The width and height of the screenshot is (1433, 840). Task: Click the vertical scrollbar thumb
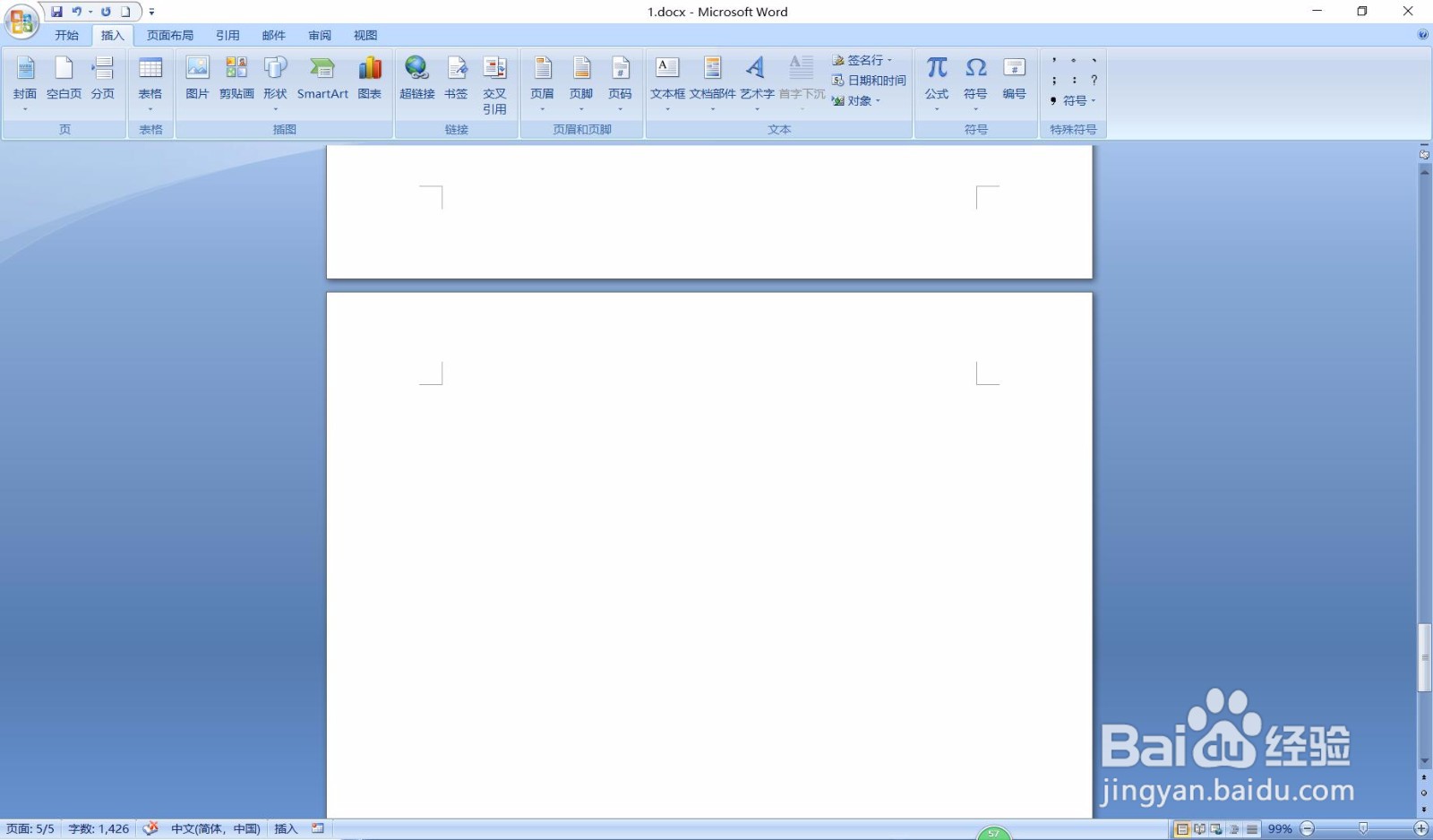pyautogui.click(x=1424, y=657)
